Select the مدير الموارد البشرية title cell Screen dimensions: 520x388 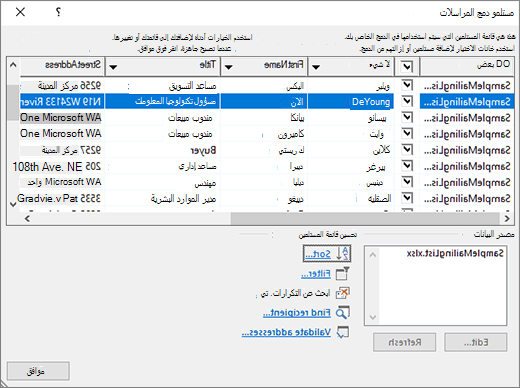[x=163, y=198]
